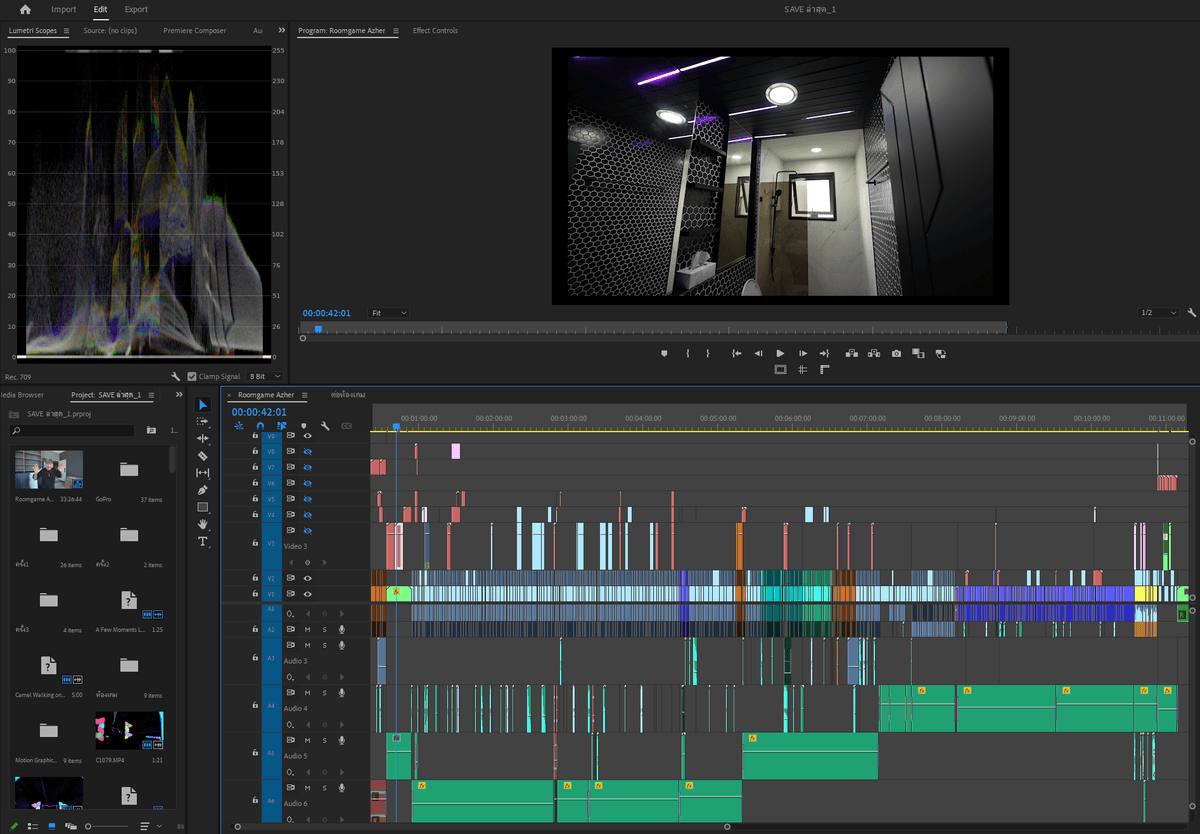Switch to the Import tab
Screen dimensions: 1200x834
click(x=64, y=10)
